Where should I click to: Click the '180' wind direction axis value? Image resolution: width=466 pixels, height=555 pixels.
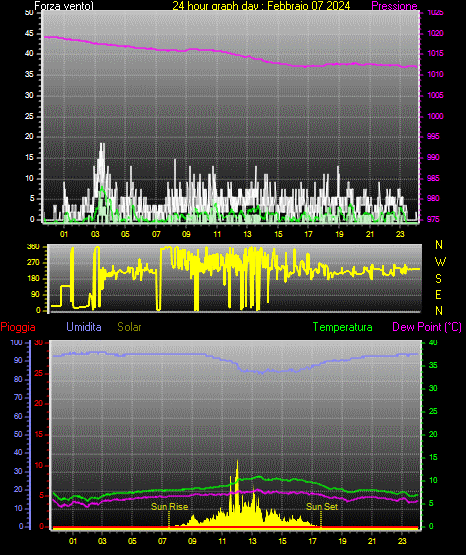33,279
